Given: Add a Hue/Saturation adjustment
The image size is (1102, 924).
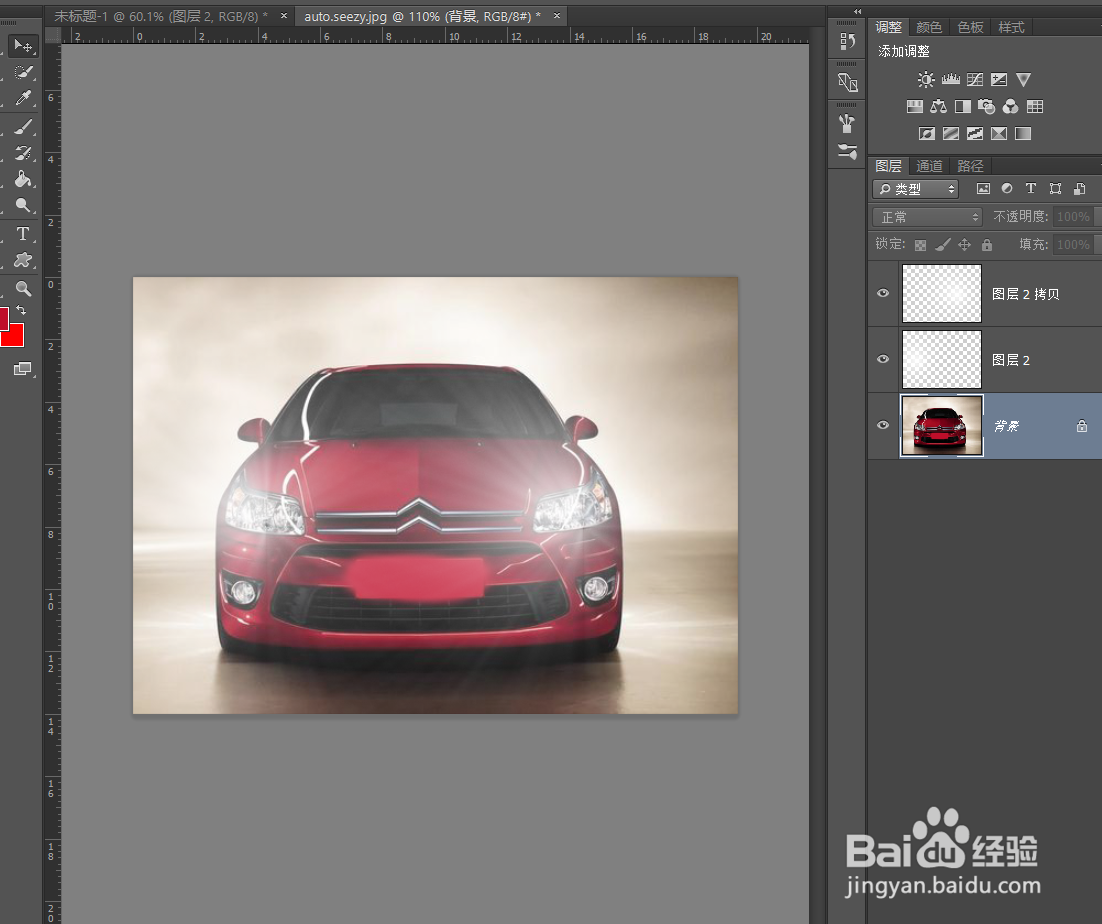Looking at the screenshot, I should click(x=914, y=107).
